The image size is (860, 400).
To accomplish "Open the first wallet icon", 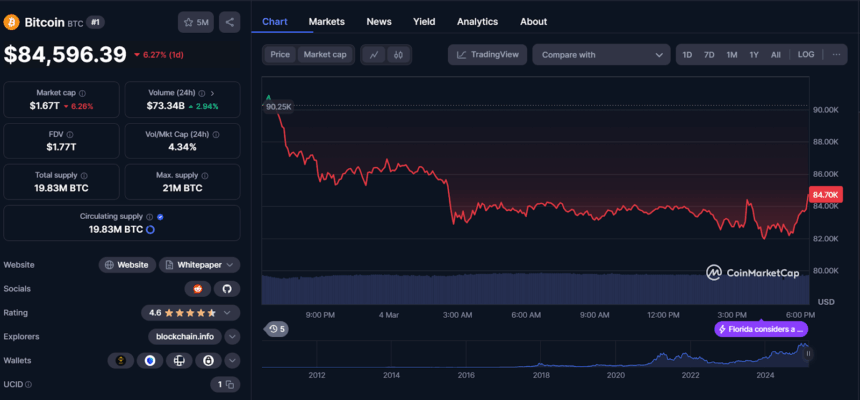I will [x=121, y=360].
